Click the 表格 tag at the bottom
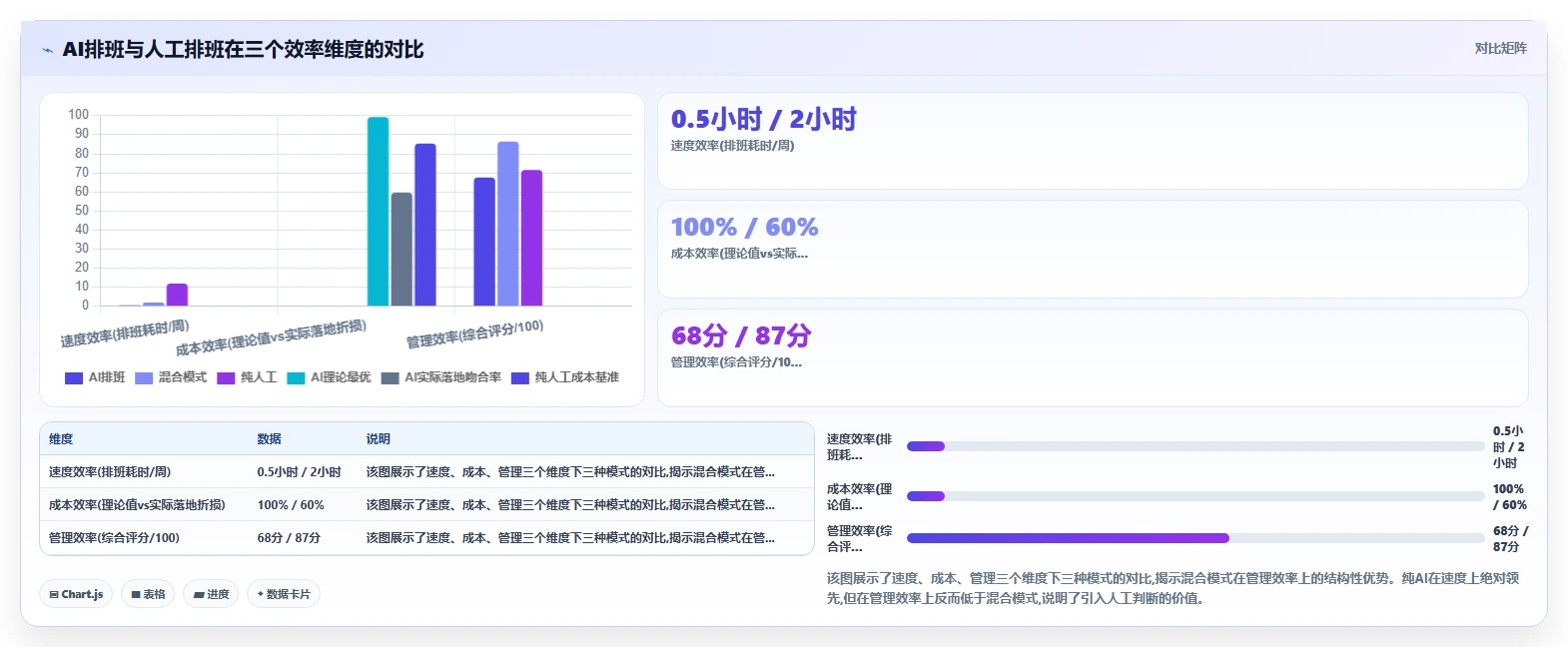The width and height of the screenshot is (1568, 647). pyautogui.click(x=148, y=594)
